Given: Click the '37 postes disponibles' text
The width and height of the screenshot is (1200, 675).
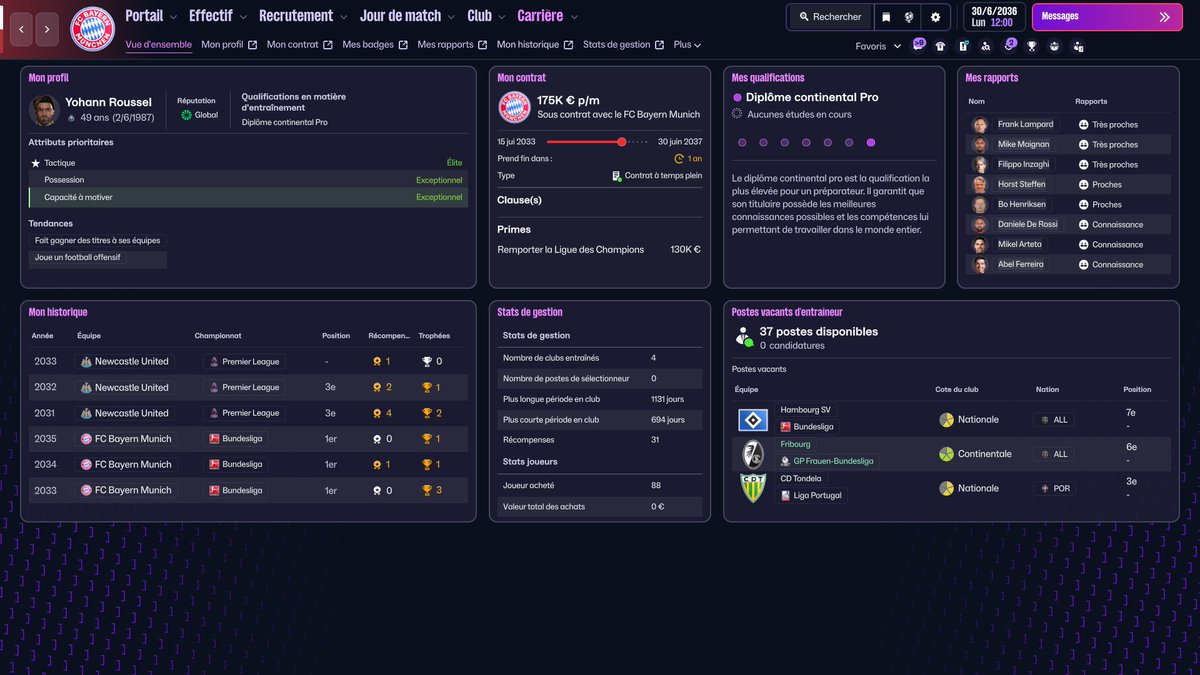Looking at the screenshot, I should point(819,332).
